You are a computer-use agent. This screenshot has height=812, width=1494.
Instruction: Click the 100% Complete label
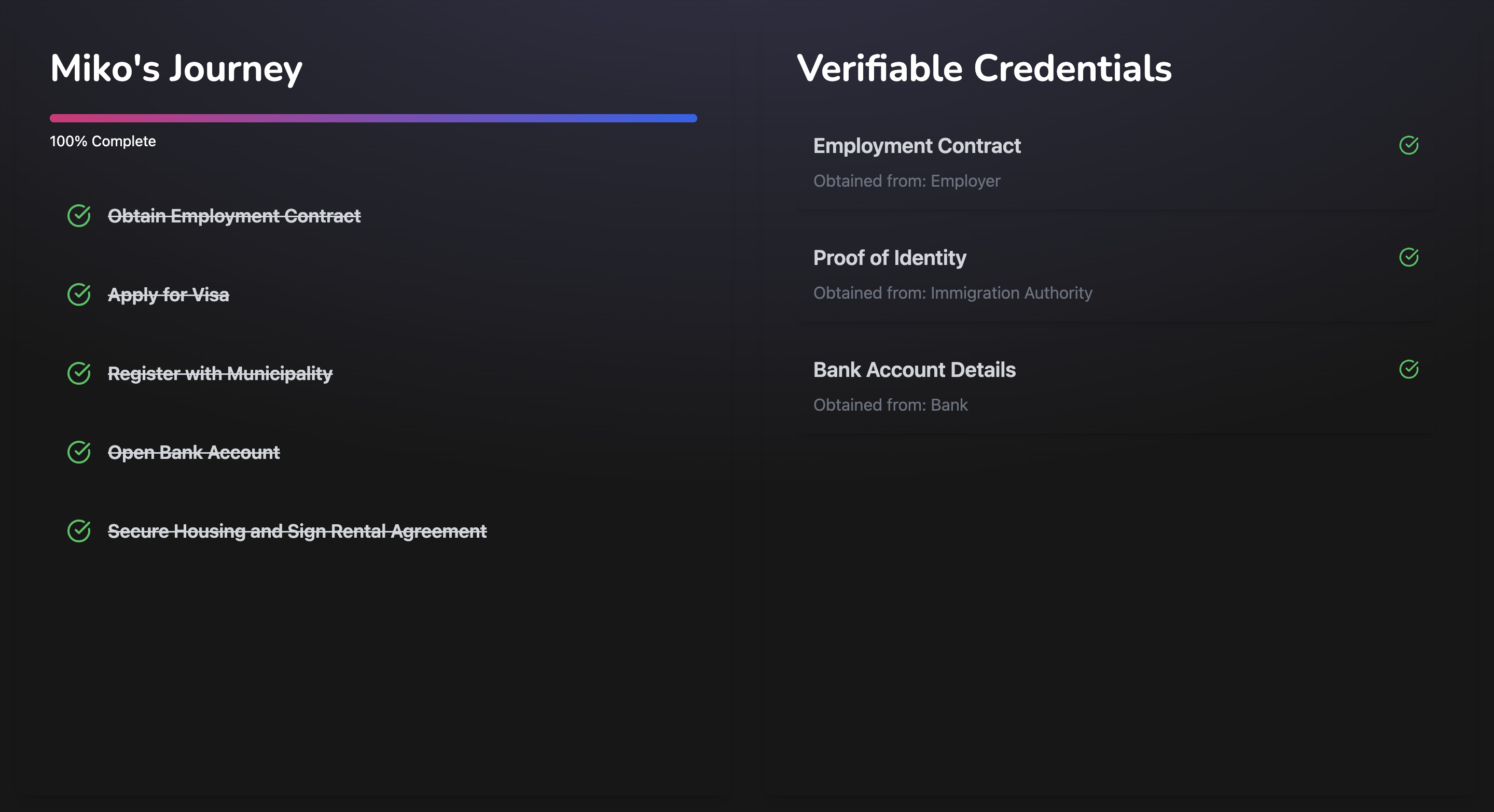pyautogui.click(x=103, y=142)
